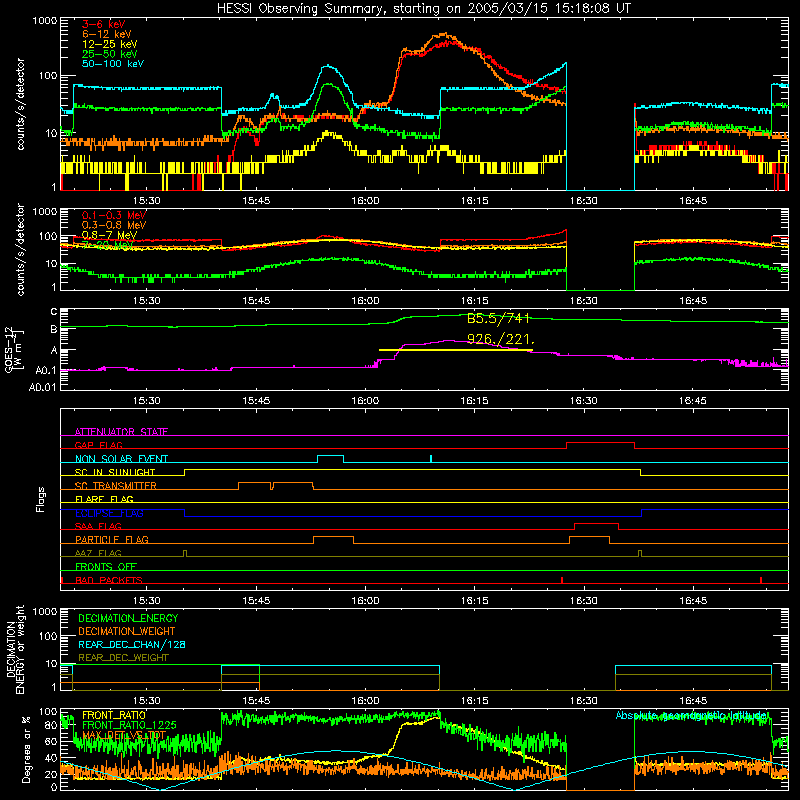Screen dimensions: 800x800
Task: Select the green 25-50 keV legend label
Action: click(110, 54)
